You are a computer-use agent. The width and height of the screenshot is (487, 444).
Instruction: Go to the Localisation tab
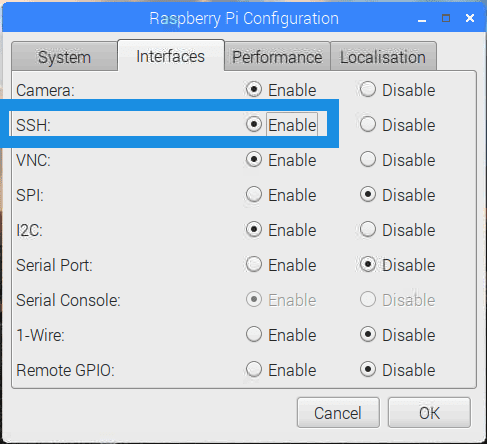pos(383,57)
